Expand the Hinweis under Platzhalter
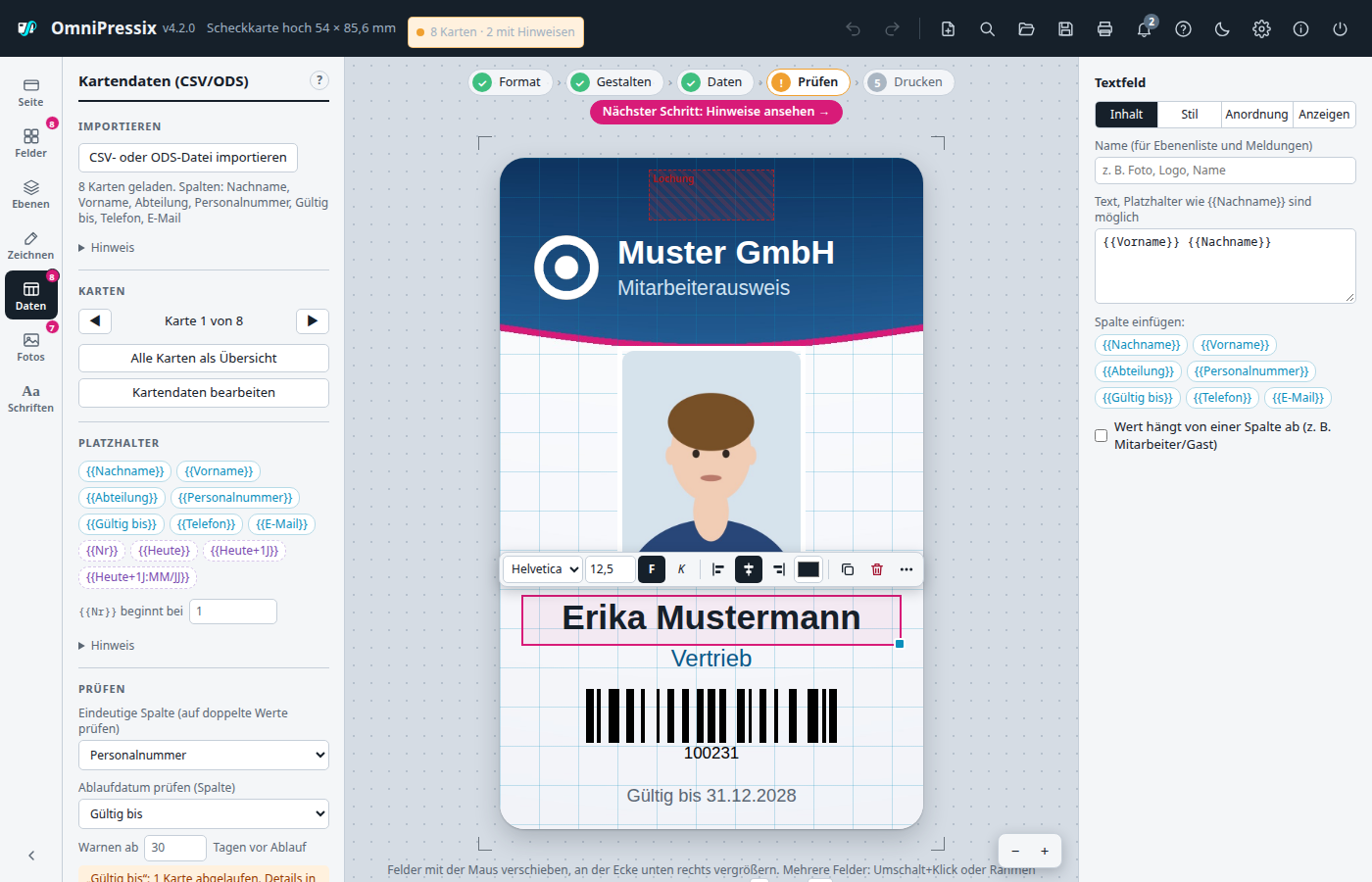Screen dimensions: 1372x882 [x=107, y=646]
